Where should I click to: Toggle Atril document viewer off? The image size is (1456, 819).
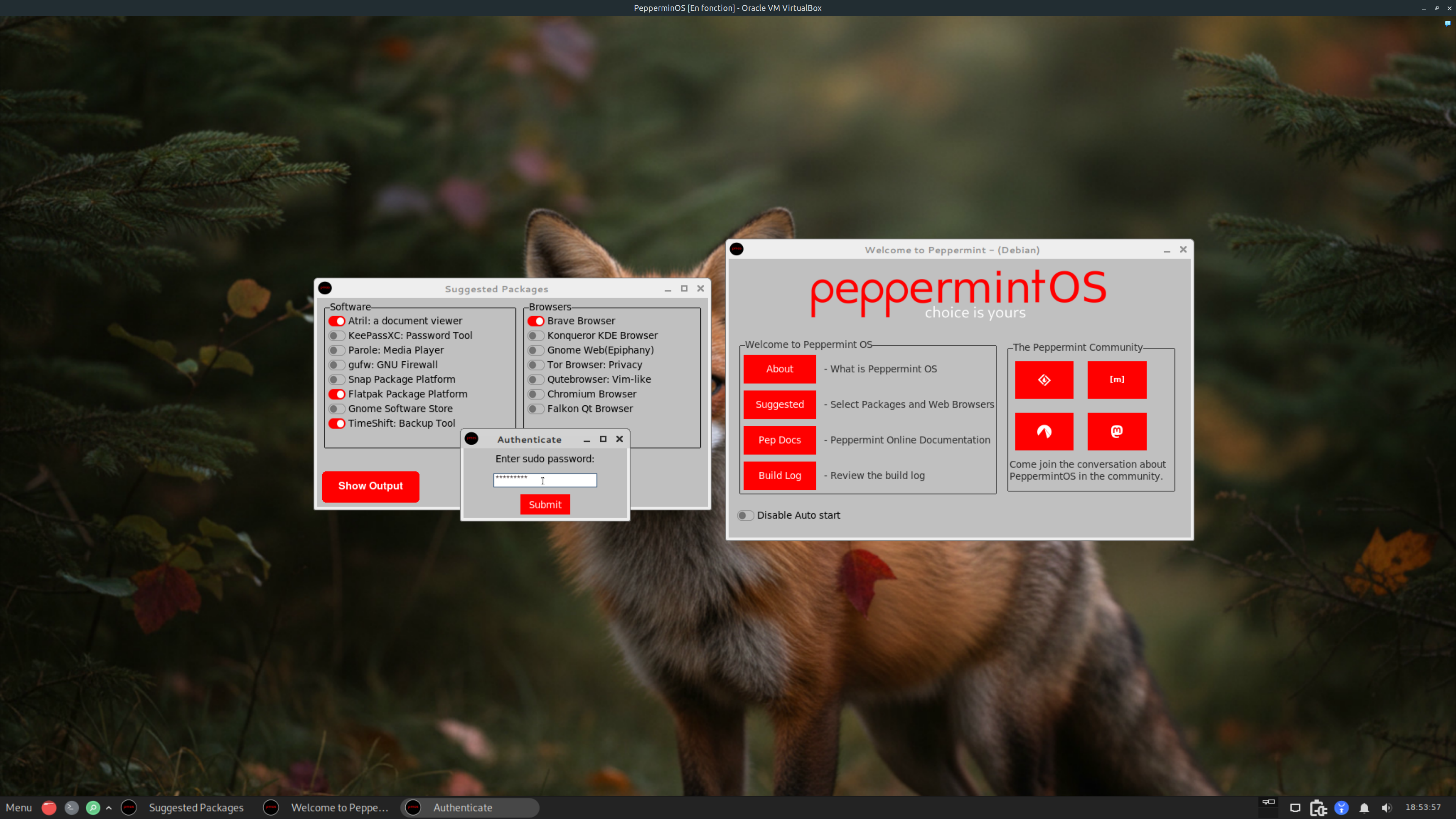pyautogui.click(x=337, y=321)
